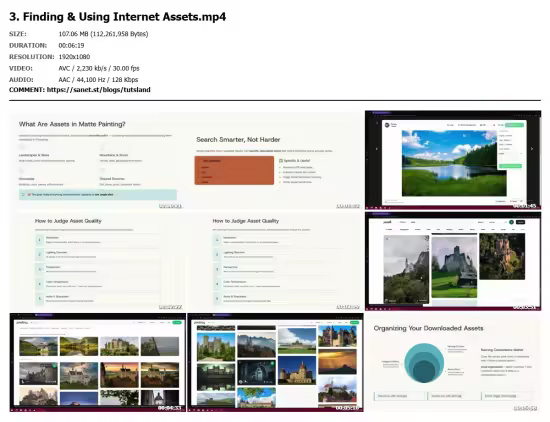Open the author avatar above the lake photo

[387, 125]
